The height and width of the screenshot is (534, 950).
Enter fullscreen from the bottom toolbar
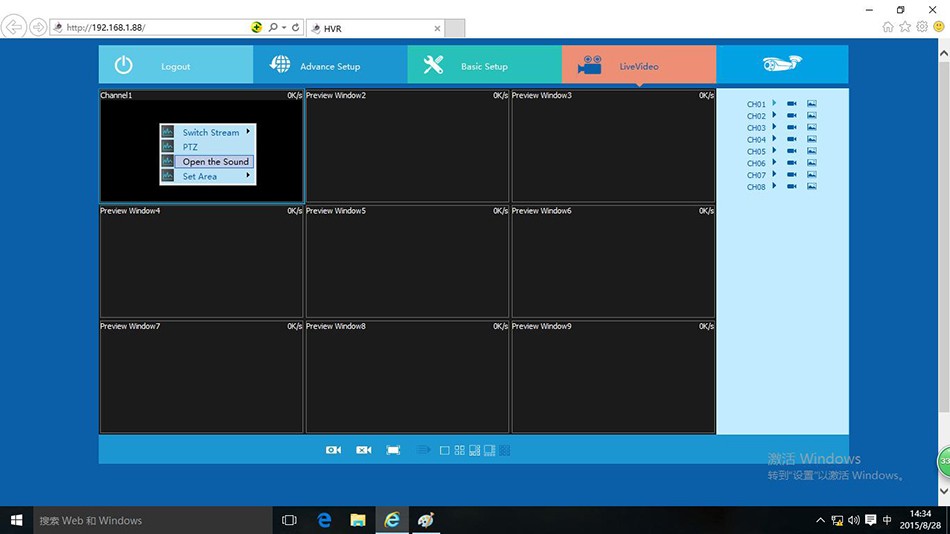click(393, 450)
